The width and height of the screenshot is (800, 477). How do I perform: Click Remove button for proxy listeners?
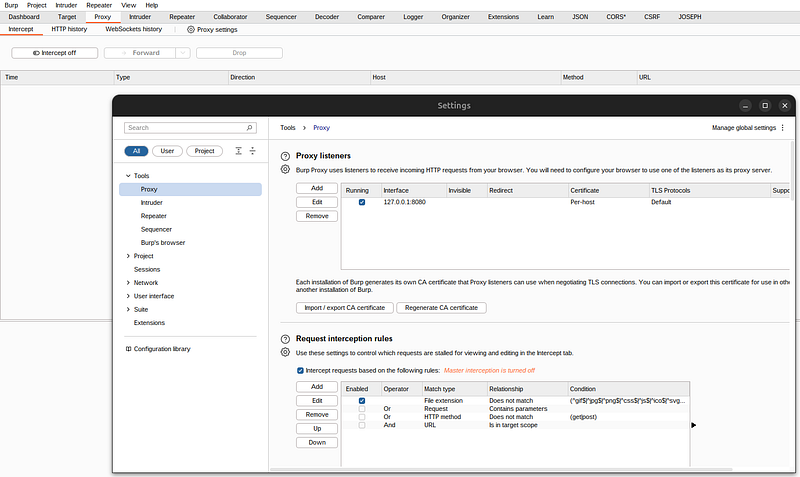pos(317,216)
